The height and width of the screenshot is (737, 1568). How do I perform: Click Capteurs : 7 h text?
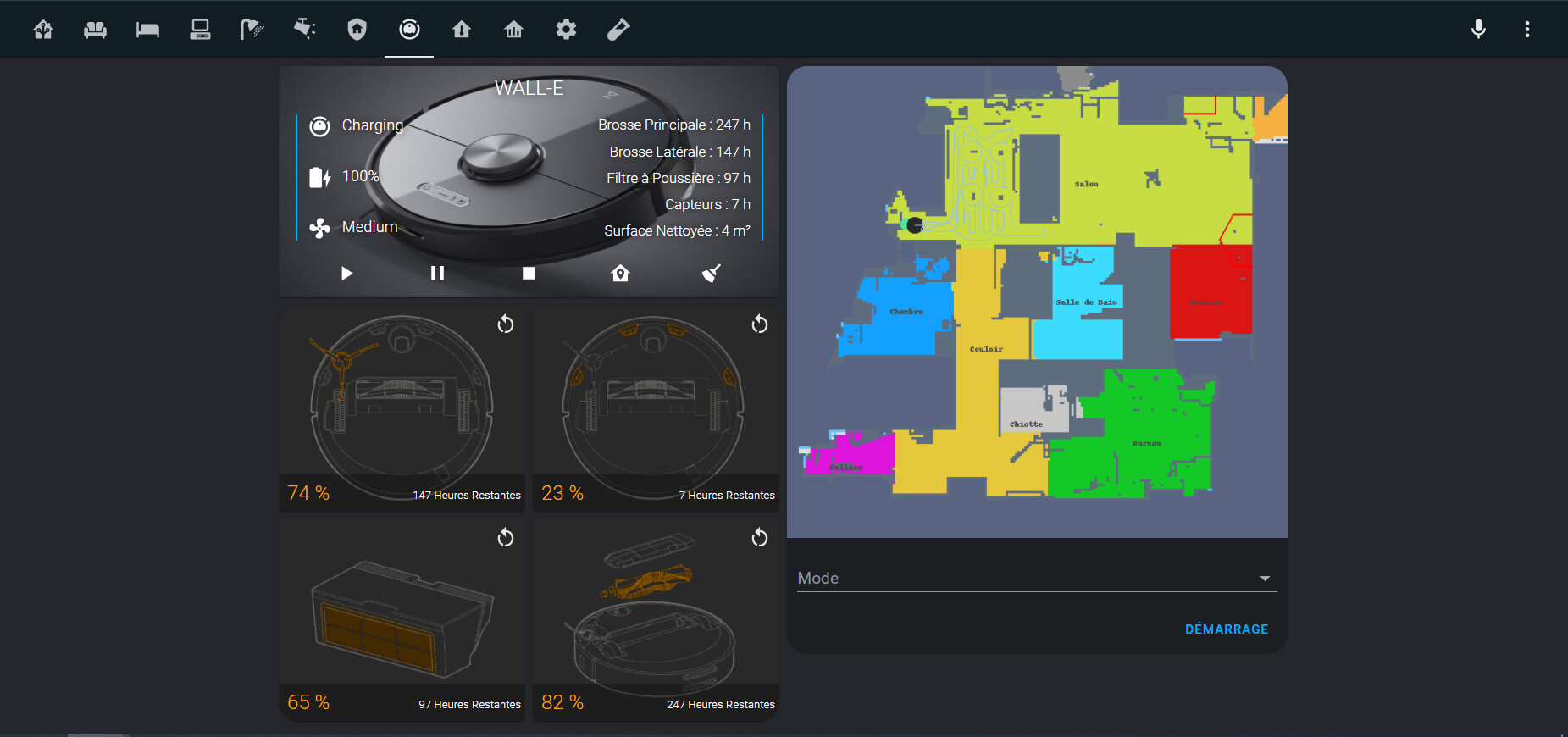(x=707, y=204)
